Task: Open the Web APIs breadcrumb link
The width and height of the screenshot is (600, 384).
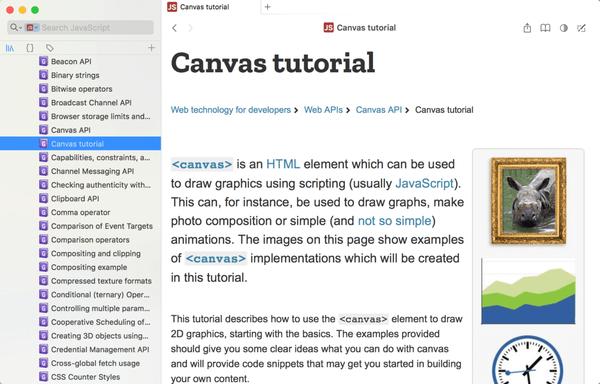Action: [323, 110]
